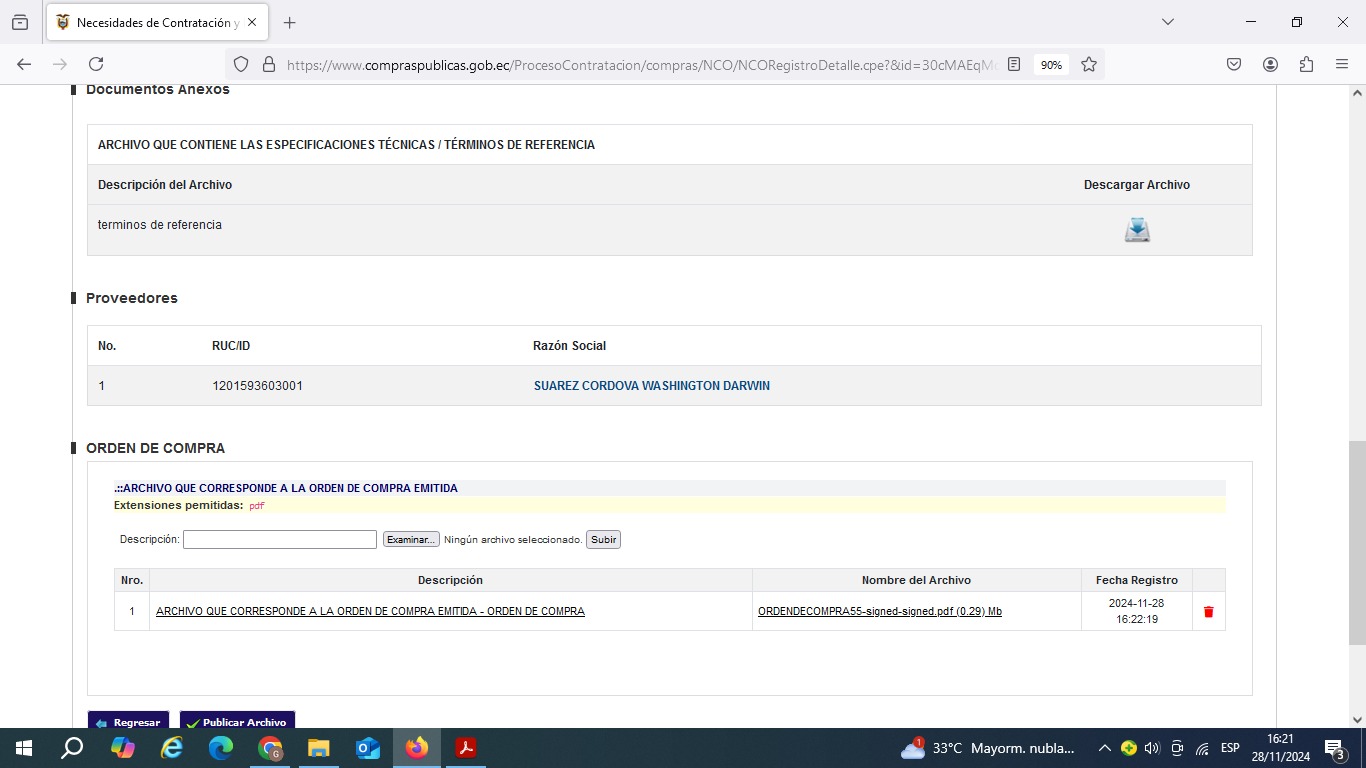Click the 90% zoom level indicator

point(1051,64)
